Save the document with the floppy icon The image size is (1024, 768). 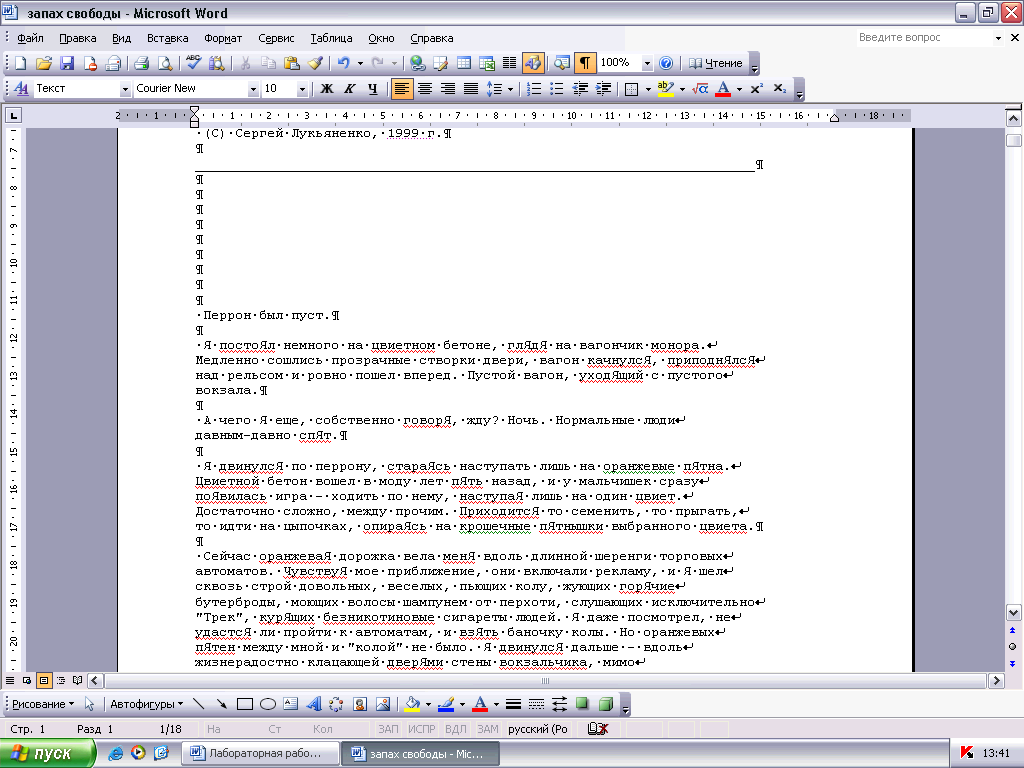click(x=67, y=63)
